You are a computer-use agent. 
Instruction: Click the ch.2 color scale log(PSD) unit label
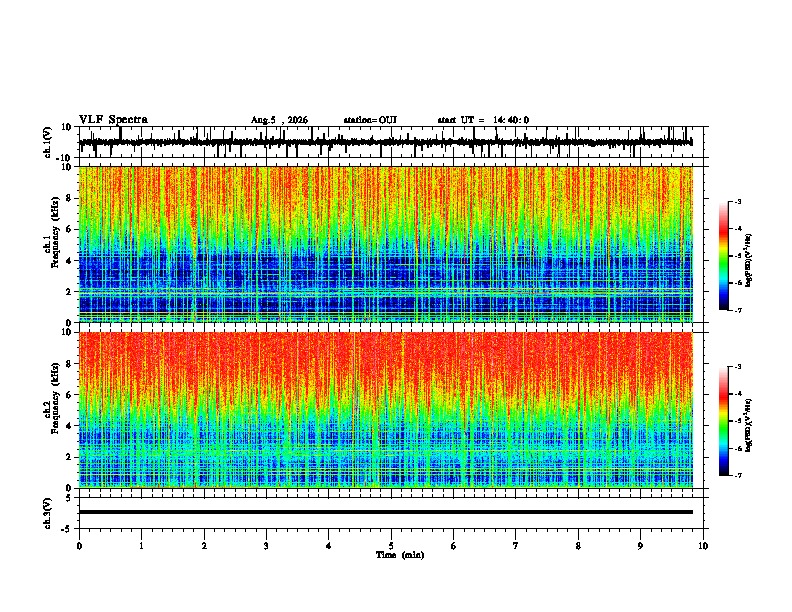point(749,425)
